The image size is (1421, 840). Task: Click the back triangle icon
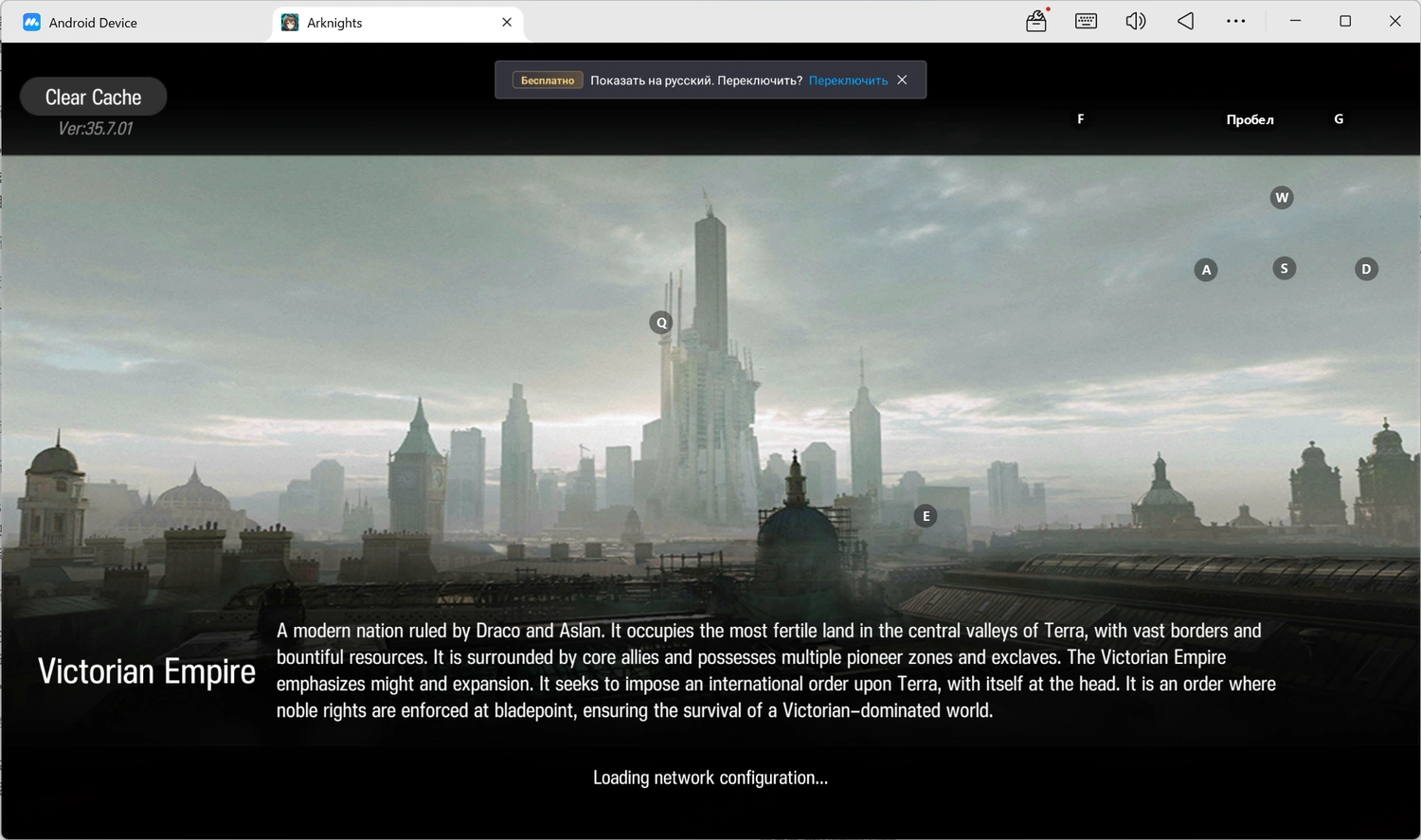1185,21
